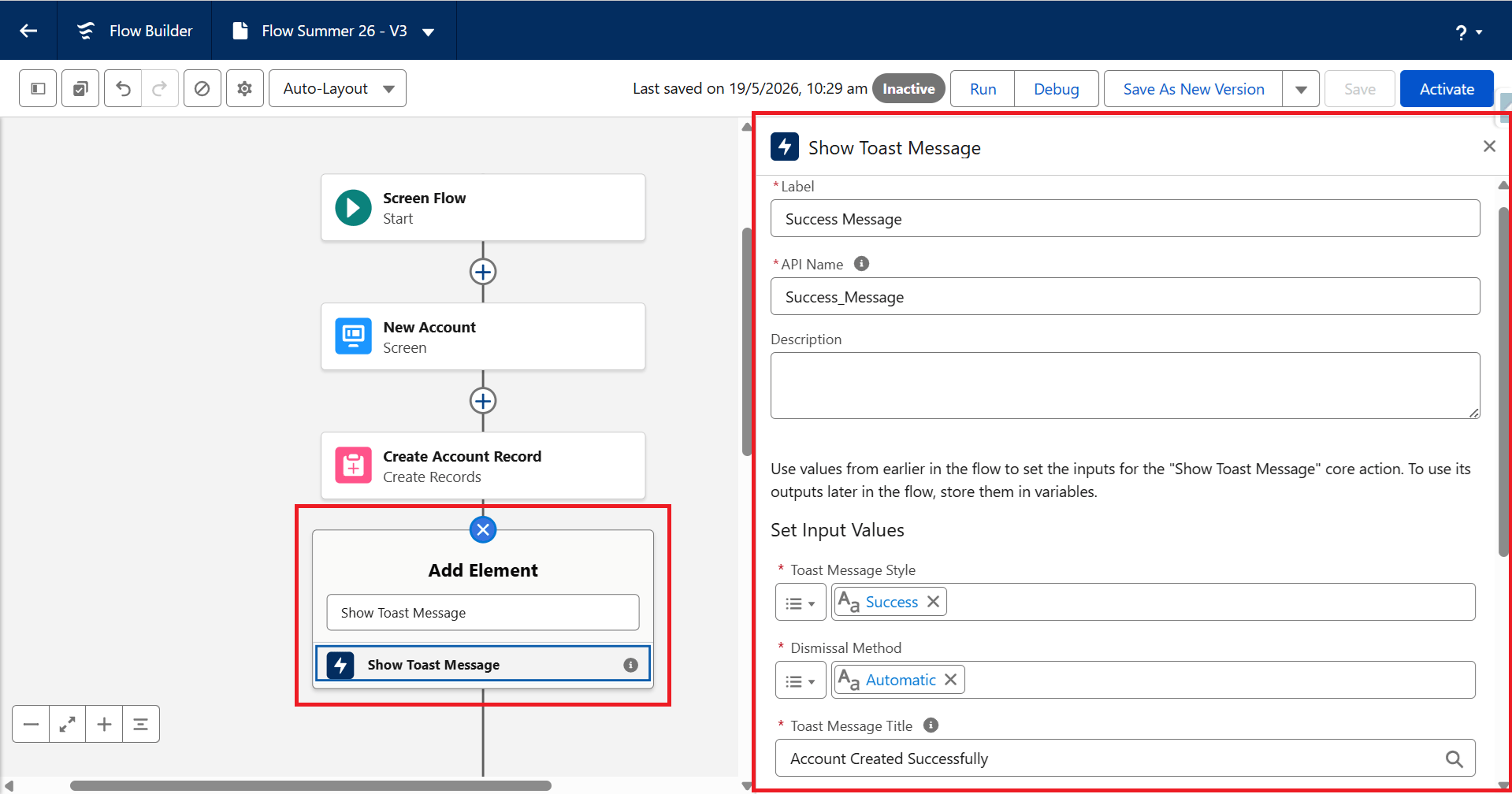This screenshot has width=1512, height=794.
Task: Close the Show Toast Message panel
Action: pos(1489,147)
